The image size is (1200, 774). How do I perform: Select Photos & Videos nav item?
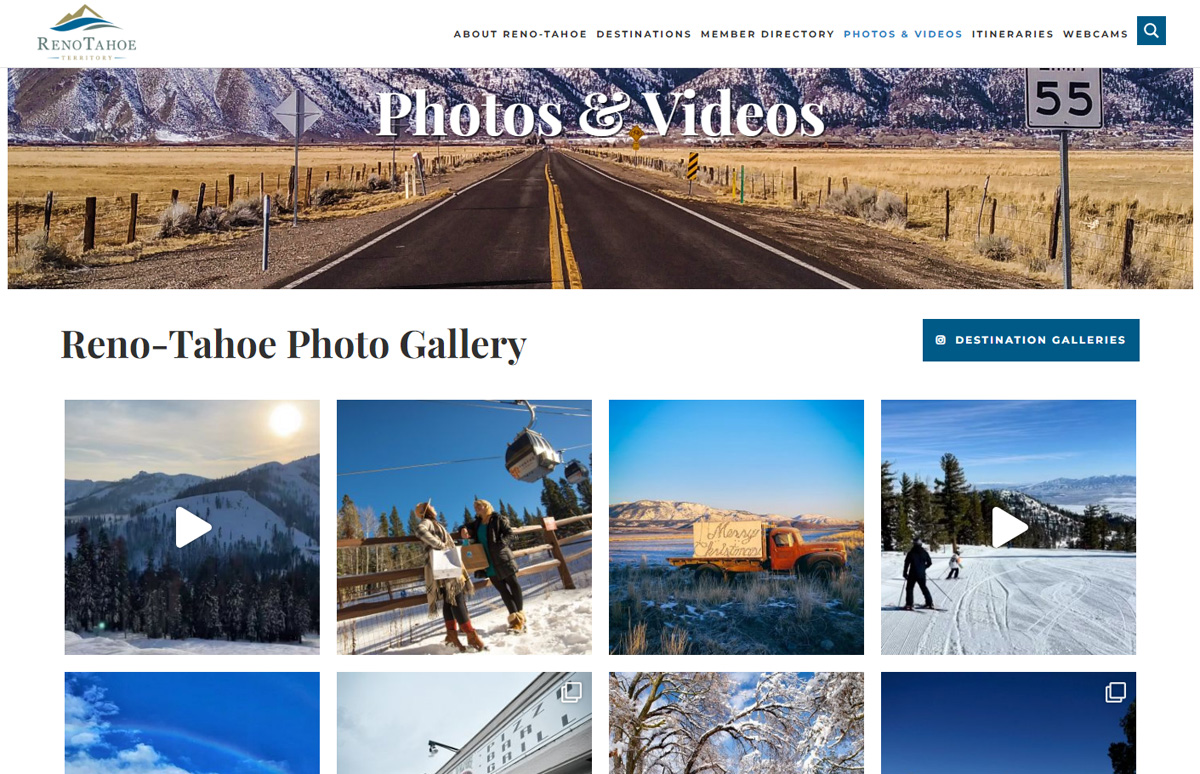pos(903,34)
